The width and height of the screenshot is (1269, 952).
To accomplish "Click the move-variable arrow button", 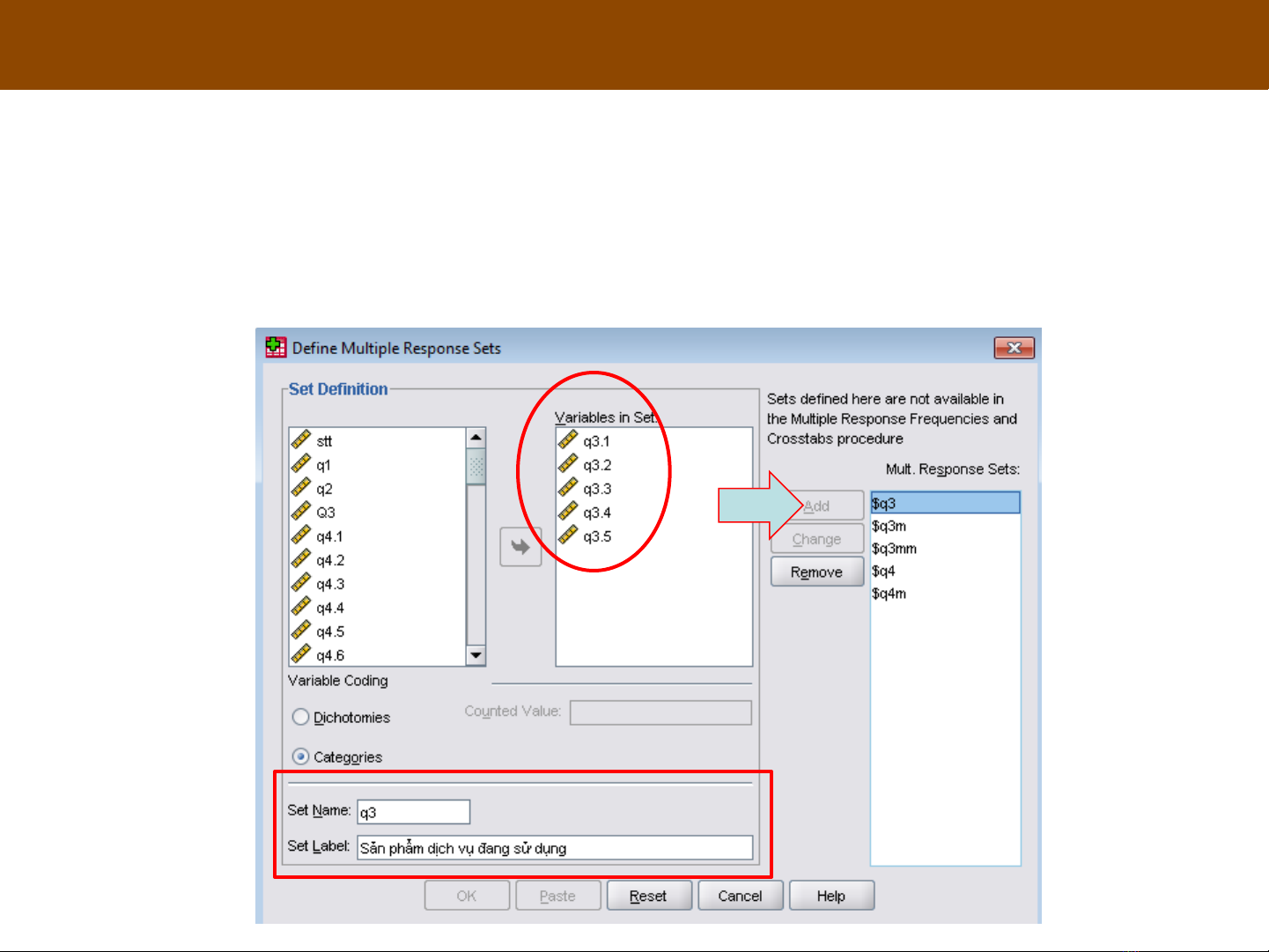I will [x=520, y=547].
